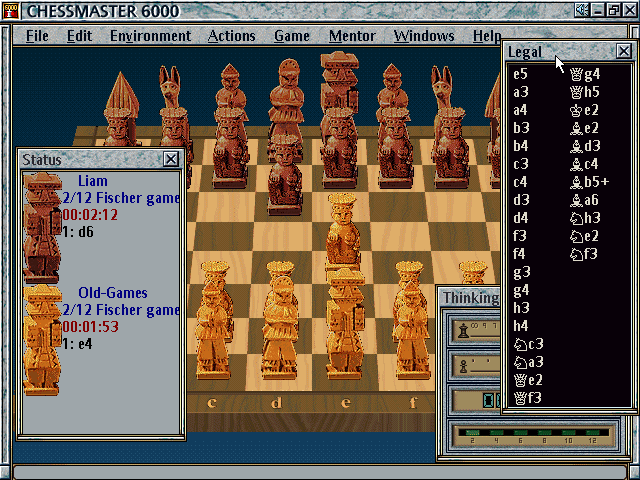Viewport: 640px width, 480px height.
Task: Close the Status panel
Action: click(171, 159)
